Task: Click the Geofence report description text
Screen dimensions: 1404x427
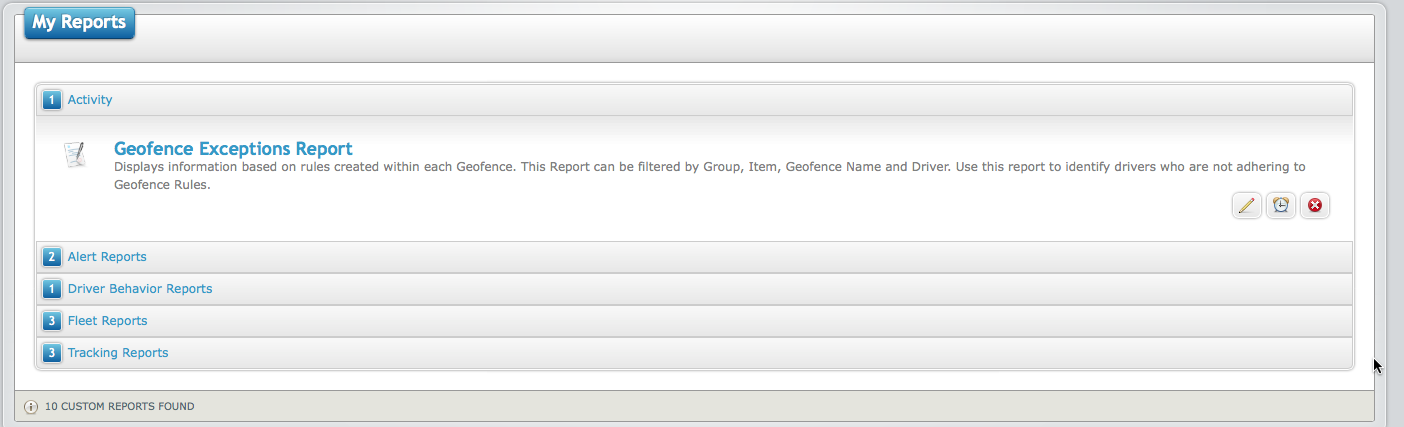Action: pyautogui.click(x=709, y=176)
